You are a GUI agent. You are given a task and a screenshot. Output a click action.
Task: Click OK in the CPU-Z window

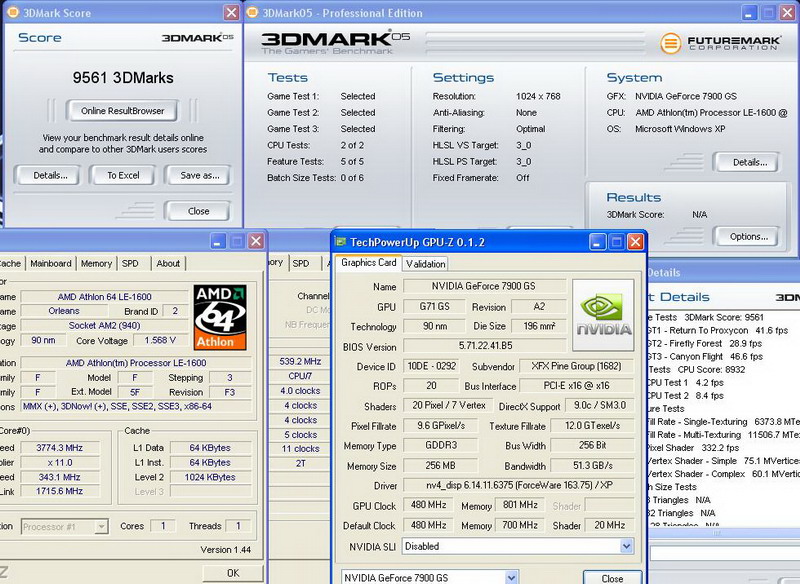(233, 573)
